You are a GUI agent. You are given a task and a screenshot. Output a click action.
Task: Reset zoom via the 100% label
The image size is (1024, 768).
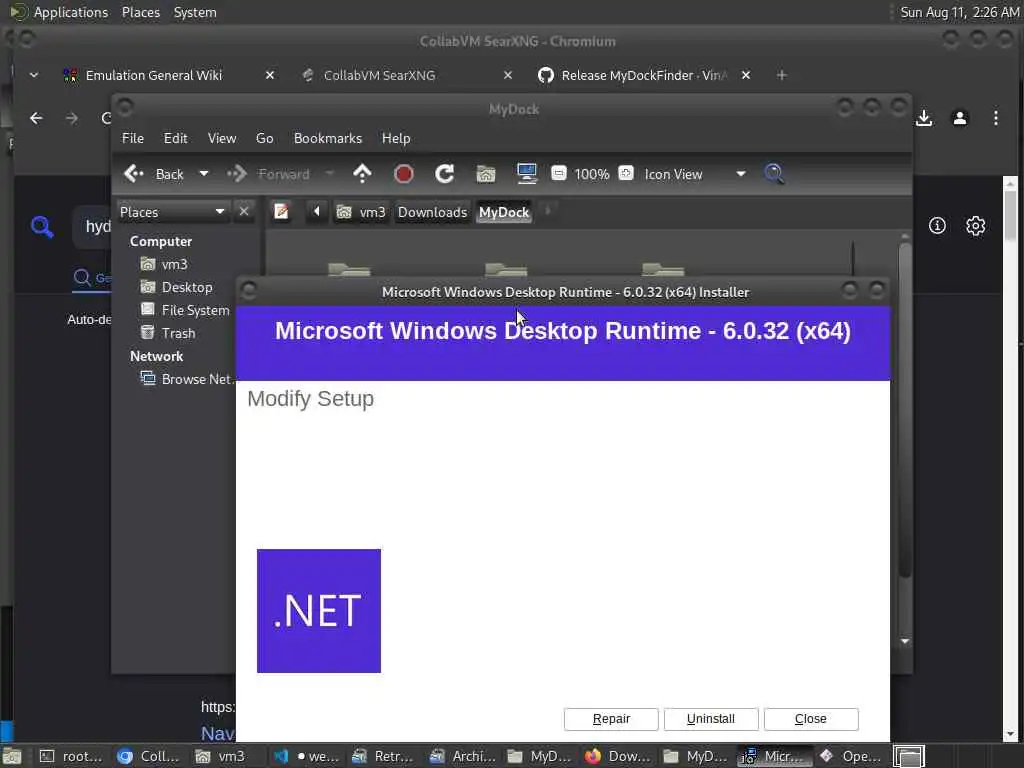coord(592,174)
